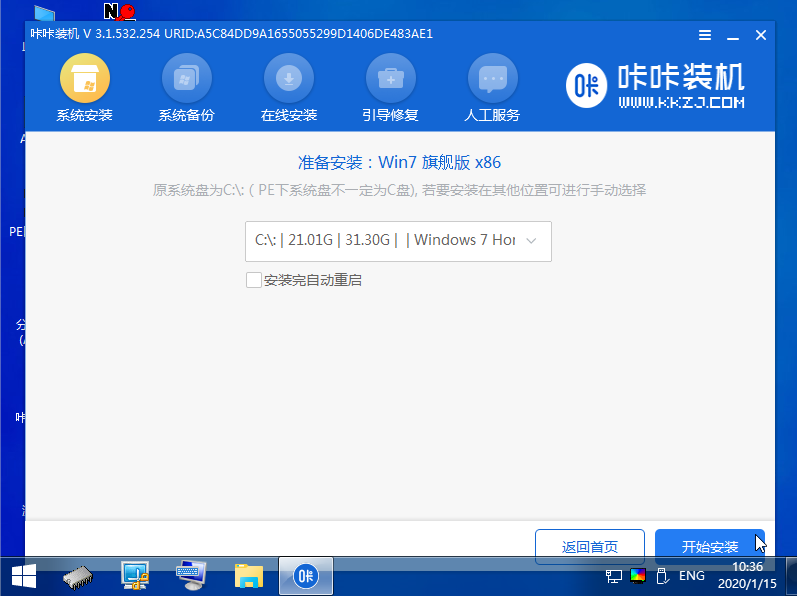This screenshot has width=797, height=596.
Task: Open the on-screen keyboard taskbar icon
Action: [190, 576]
